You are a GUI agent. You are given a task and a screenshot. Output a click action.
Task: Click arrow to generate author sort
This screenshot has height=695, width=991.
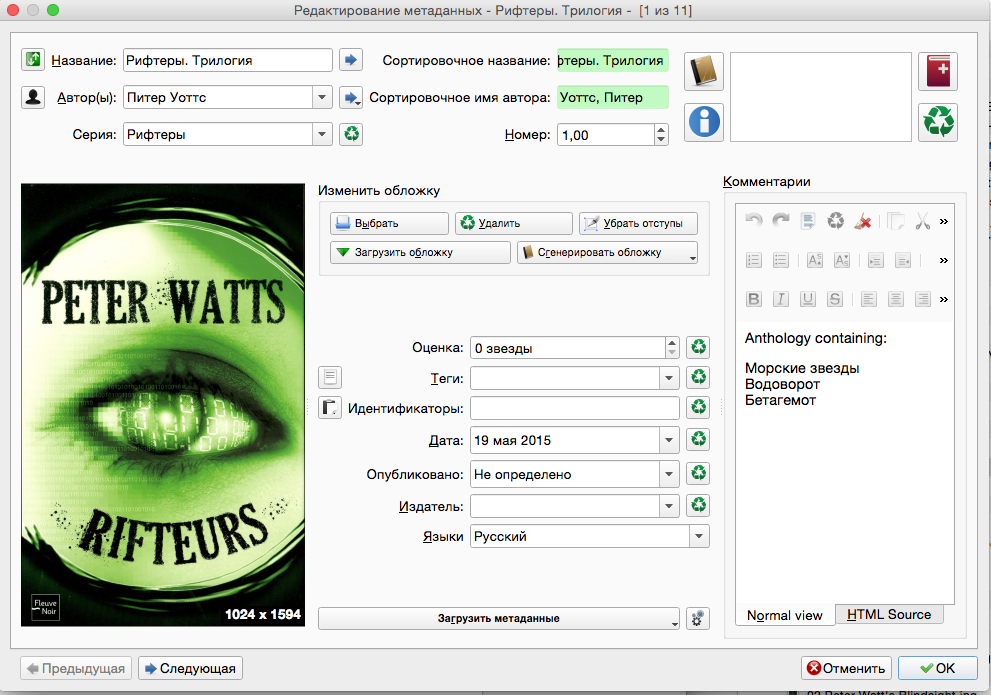351,97
